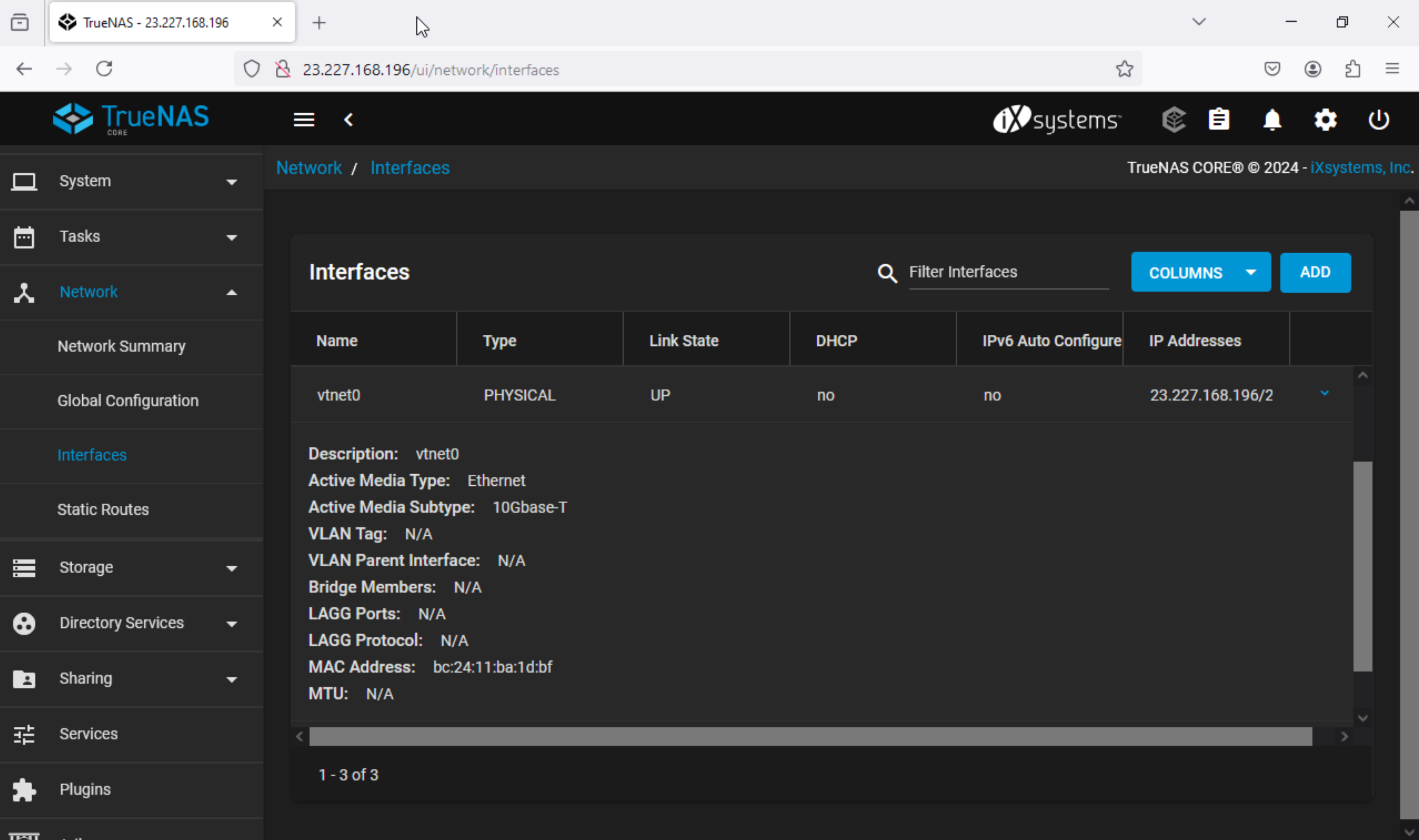Click the vtnet0 name cell
Image resolution: width=1419 pixels, height=840 pixels.
(x=339, y=395)
